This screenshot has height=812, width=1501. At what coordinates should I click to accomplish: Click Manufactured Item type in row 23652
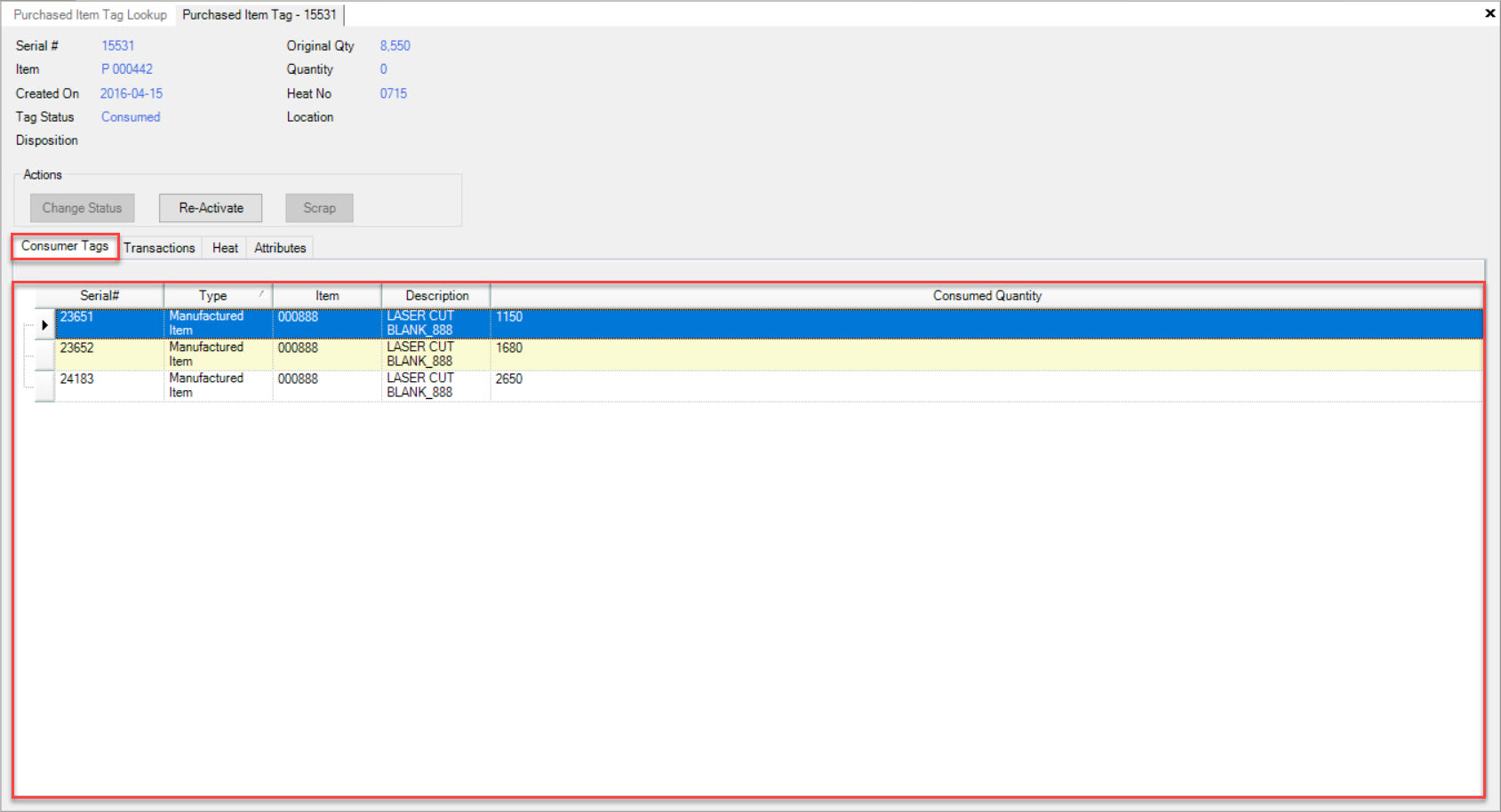click(x=219, y=355)
